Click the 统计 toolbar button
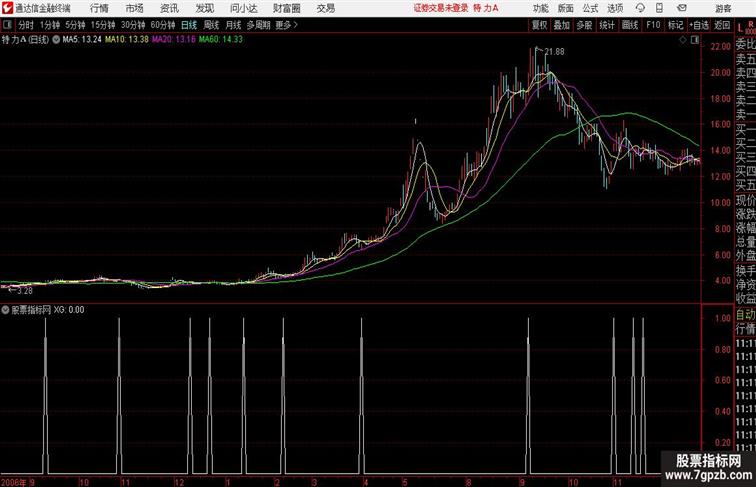The image size is (756, 487). [x=607, y=25]
